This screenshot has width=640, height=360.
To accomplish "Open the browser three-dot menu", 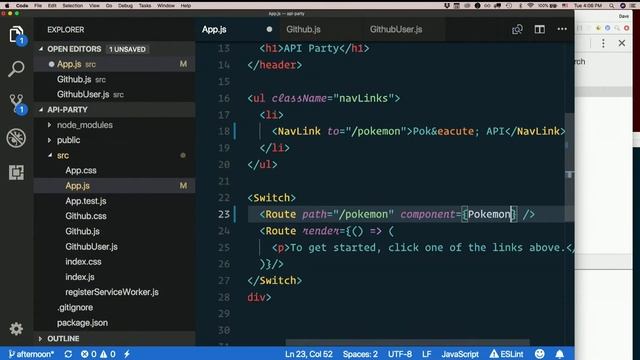I will click(x=603, y=43).
